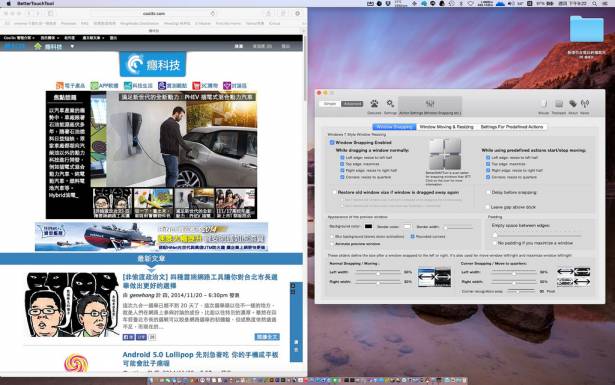
Task: Switch to Window Moving & Resizing tab
Action: pos(446,127)
